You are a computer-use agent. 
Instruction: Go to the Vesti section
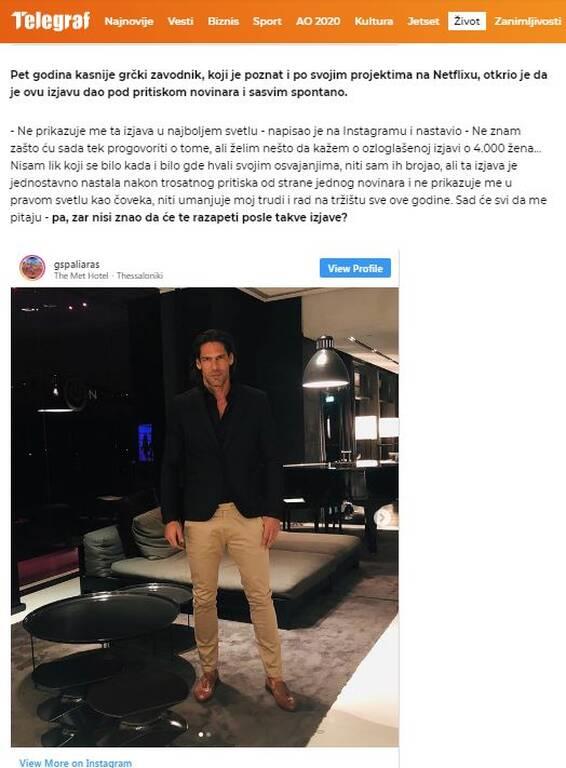point(180,22)
